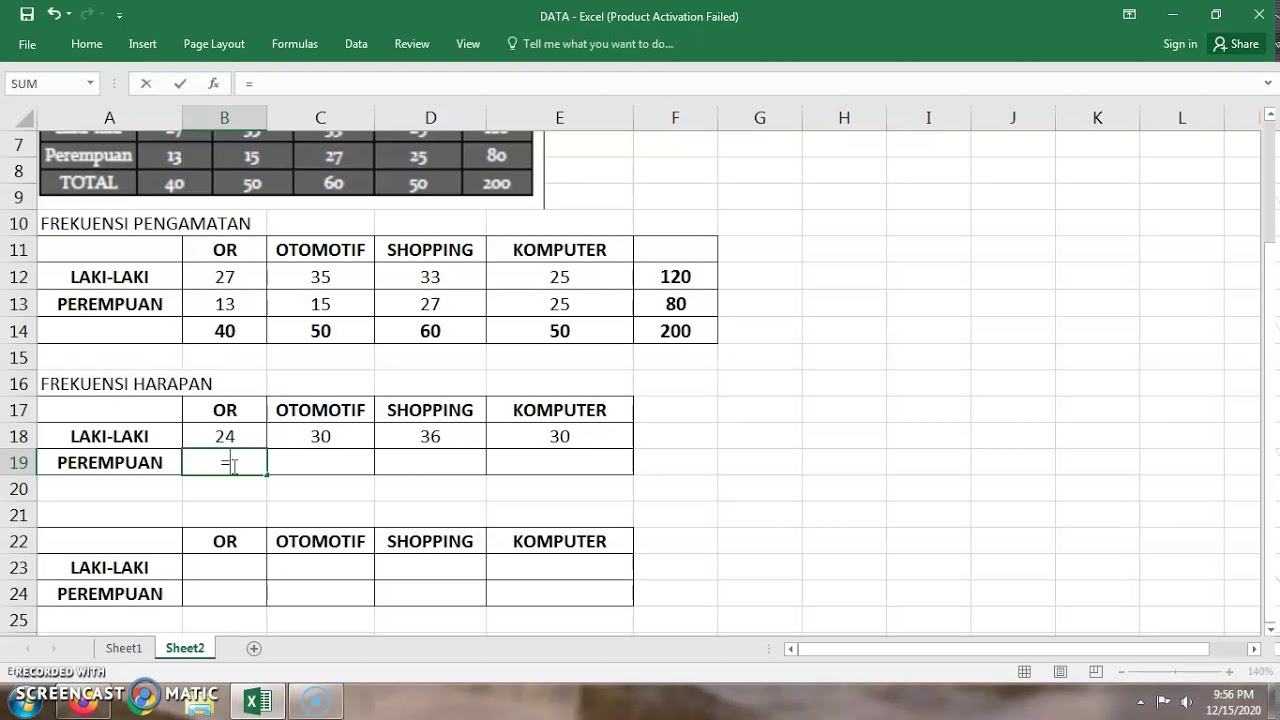Cancel the formula entry with the X icon

tap(146, 84)
